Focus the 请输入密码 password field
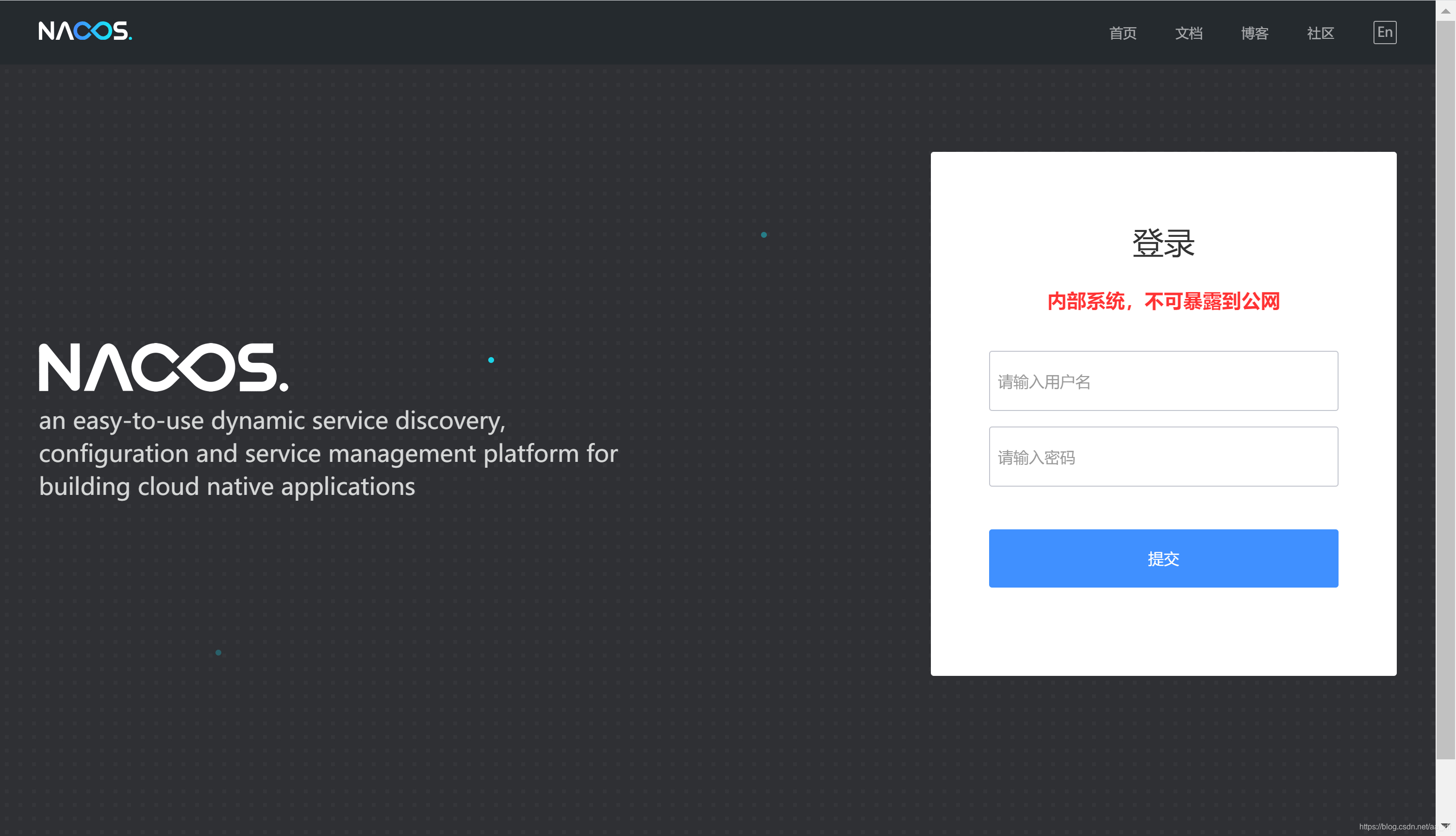This screenshot has width=1456, height=836. (x=1163, y=457)
